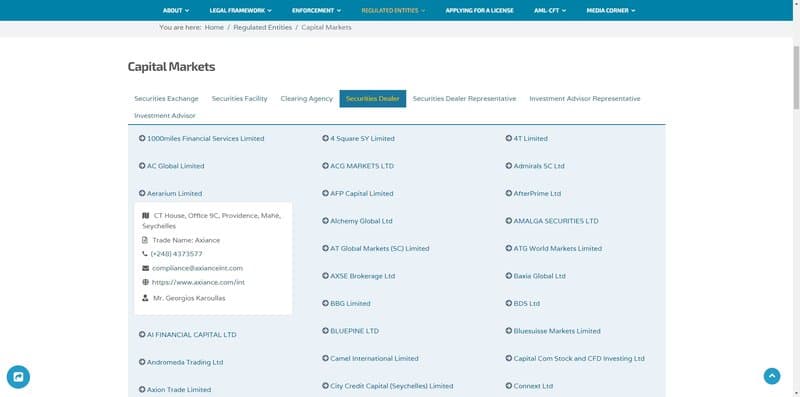This screenshot has height=397, width=800.
Task: Click the arrow icon beside 4T Limited
Action: pos(509,138)
